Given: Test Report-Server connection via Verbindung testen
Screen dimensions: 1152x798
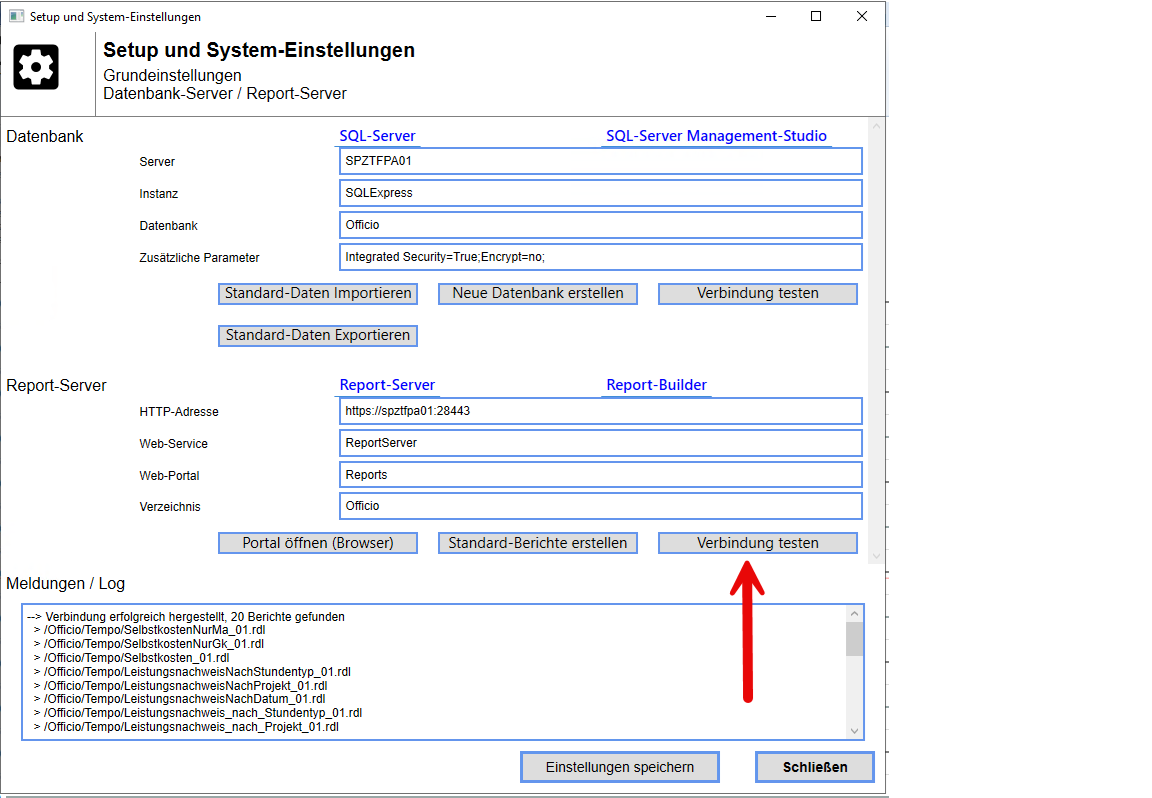Looking at the screenshot, I should [x=757, y=543].
